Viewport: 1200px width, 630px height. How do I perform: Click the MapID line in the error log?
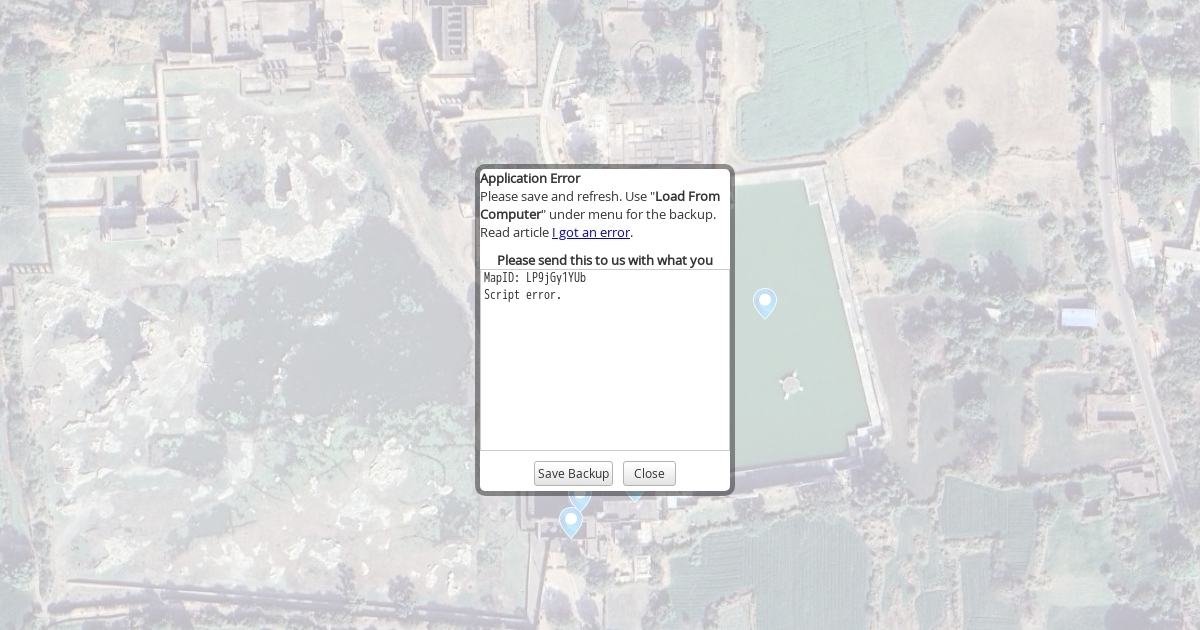pyautogui.click(x=535, y=278)
